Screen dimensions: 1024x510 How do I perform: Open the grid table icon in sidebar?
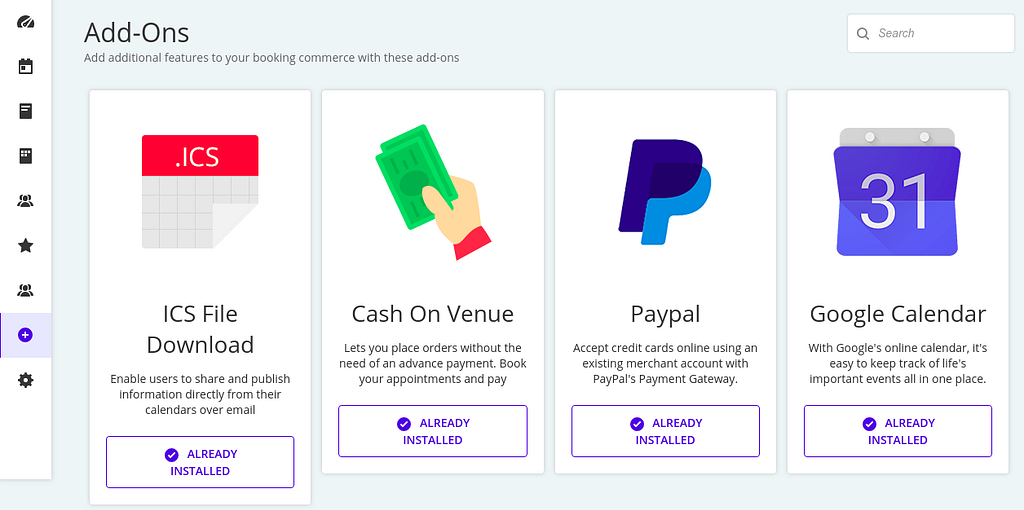(x=26, y=156)
